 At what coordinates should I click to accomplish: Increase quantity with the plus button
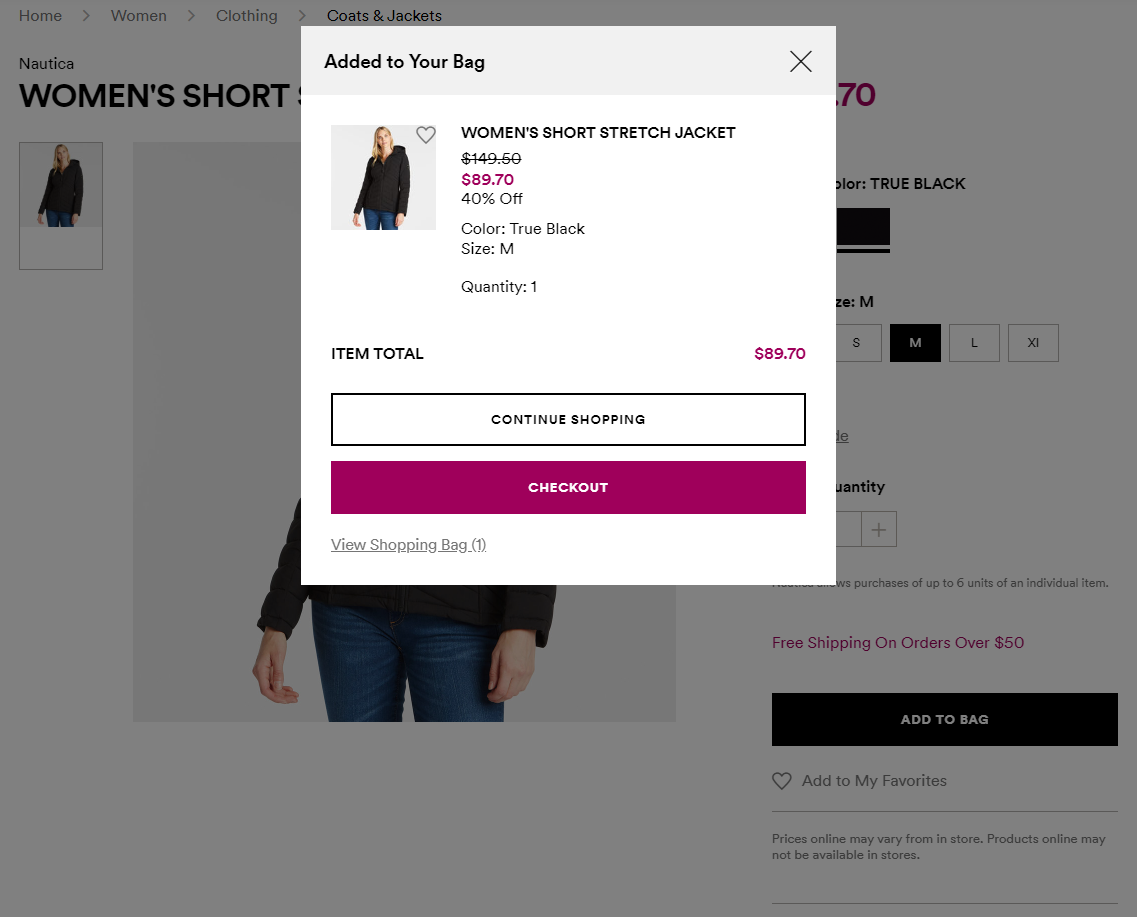[x=879, y=529]
